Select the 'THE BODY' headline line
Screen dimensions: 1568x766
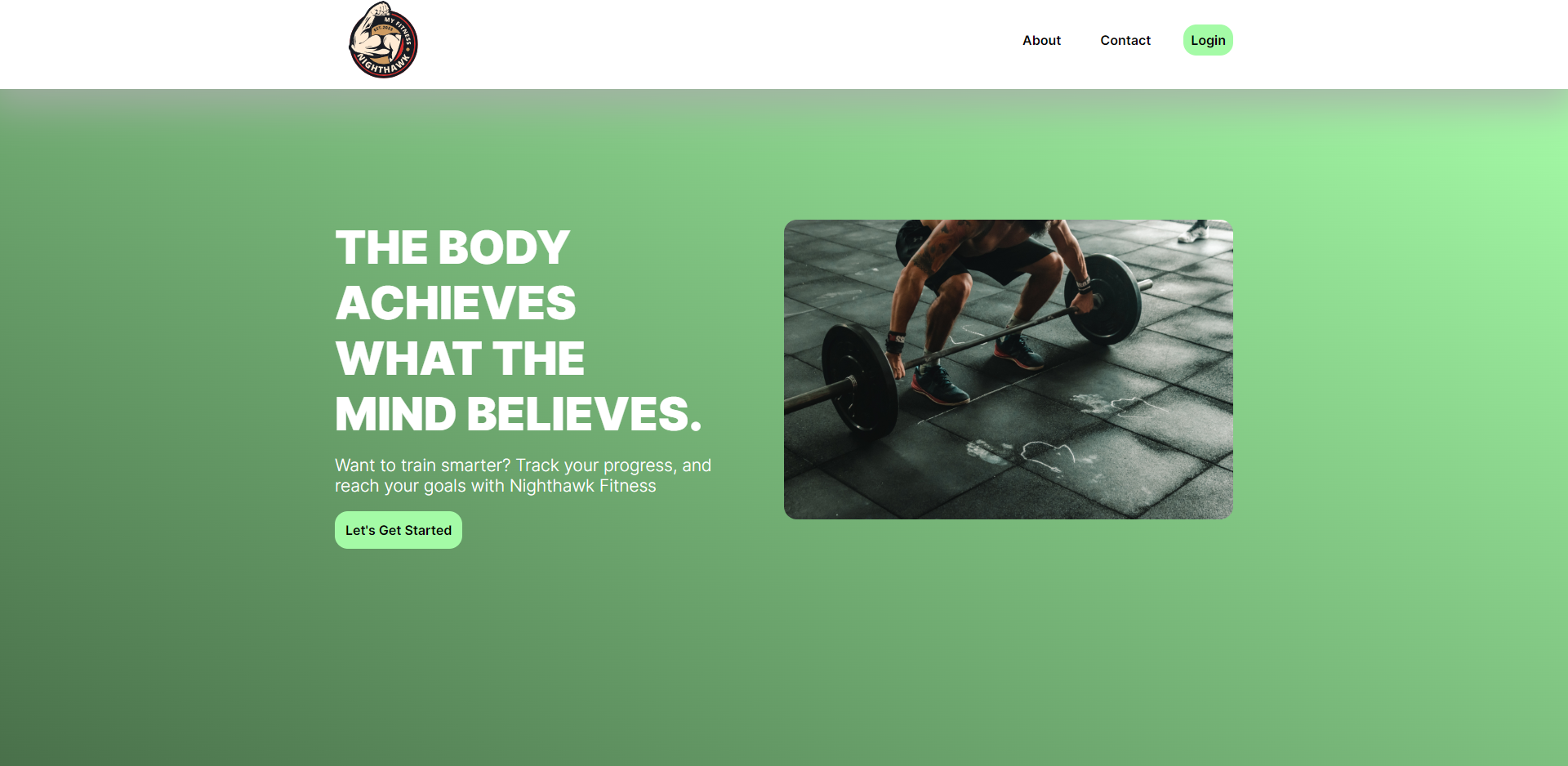[452, 247]
